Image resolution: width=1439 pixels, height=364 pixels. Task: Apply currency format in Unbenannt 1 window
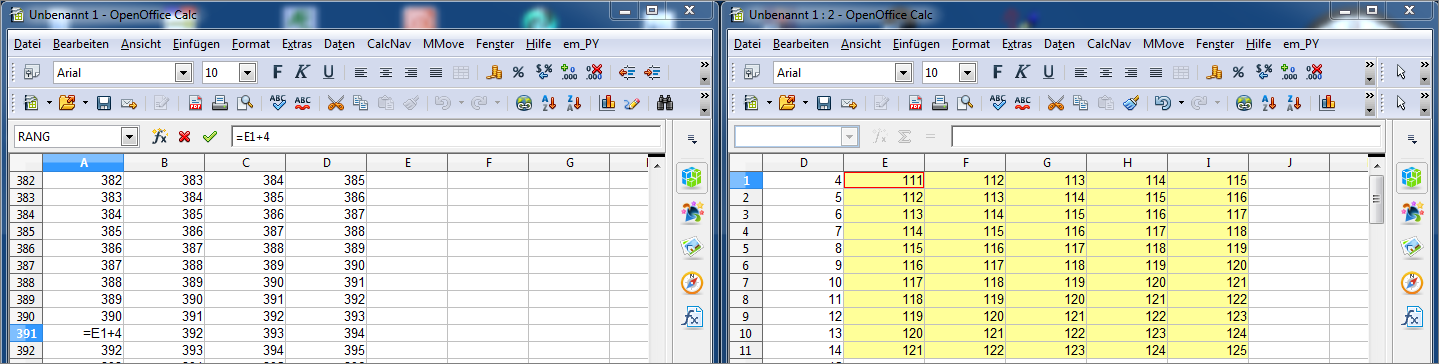[493, 73]
